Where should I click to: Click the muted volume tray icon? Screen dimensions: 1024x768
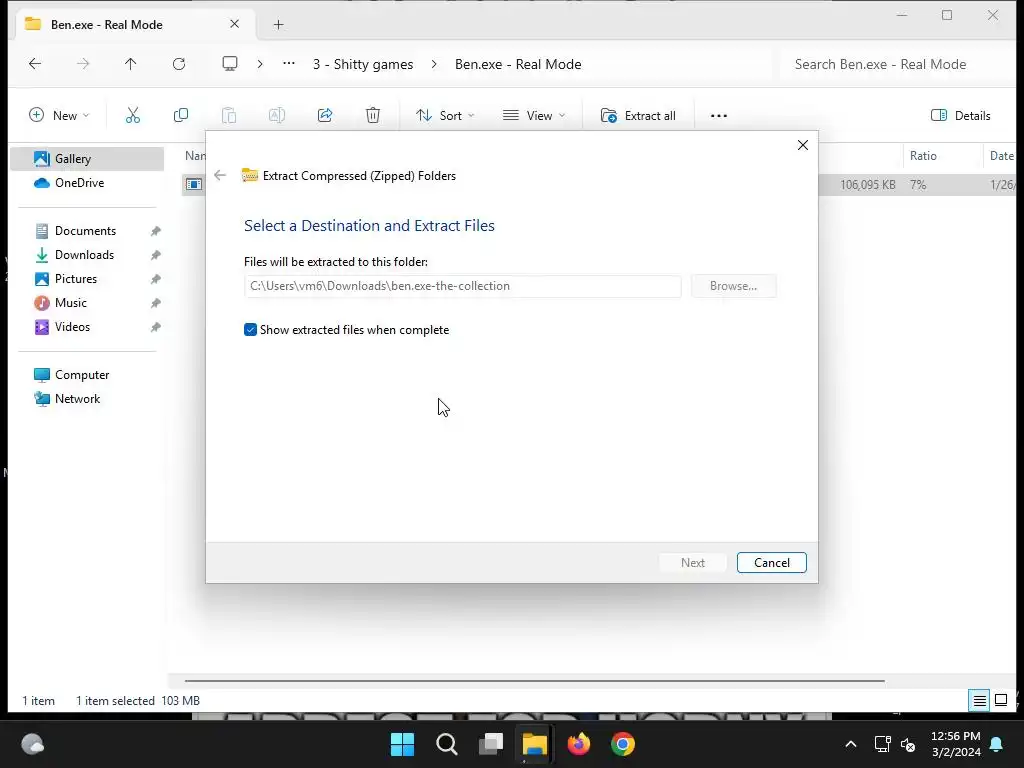point(908,744)
